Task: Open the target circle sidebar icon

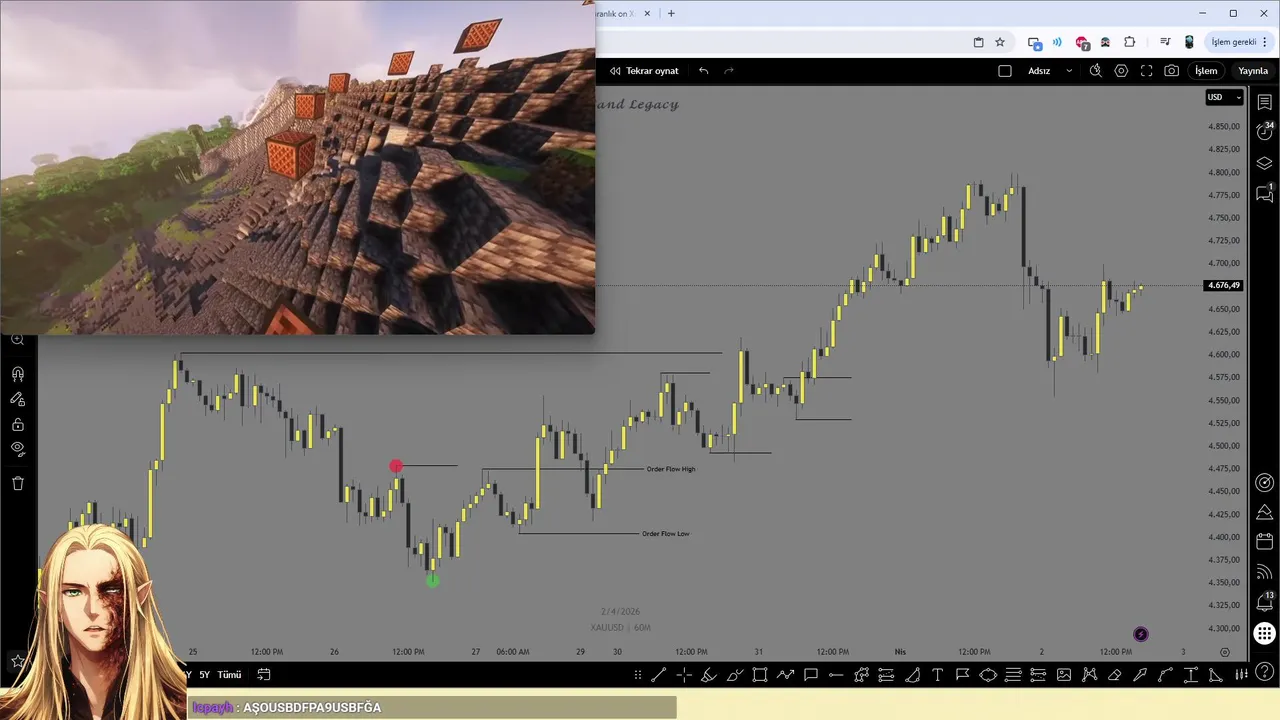Action: (x=1265, y=483)
